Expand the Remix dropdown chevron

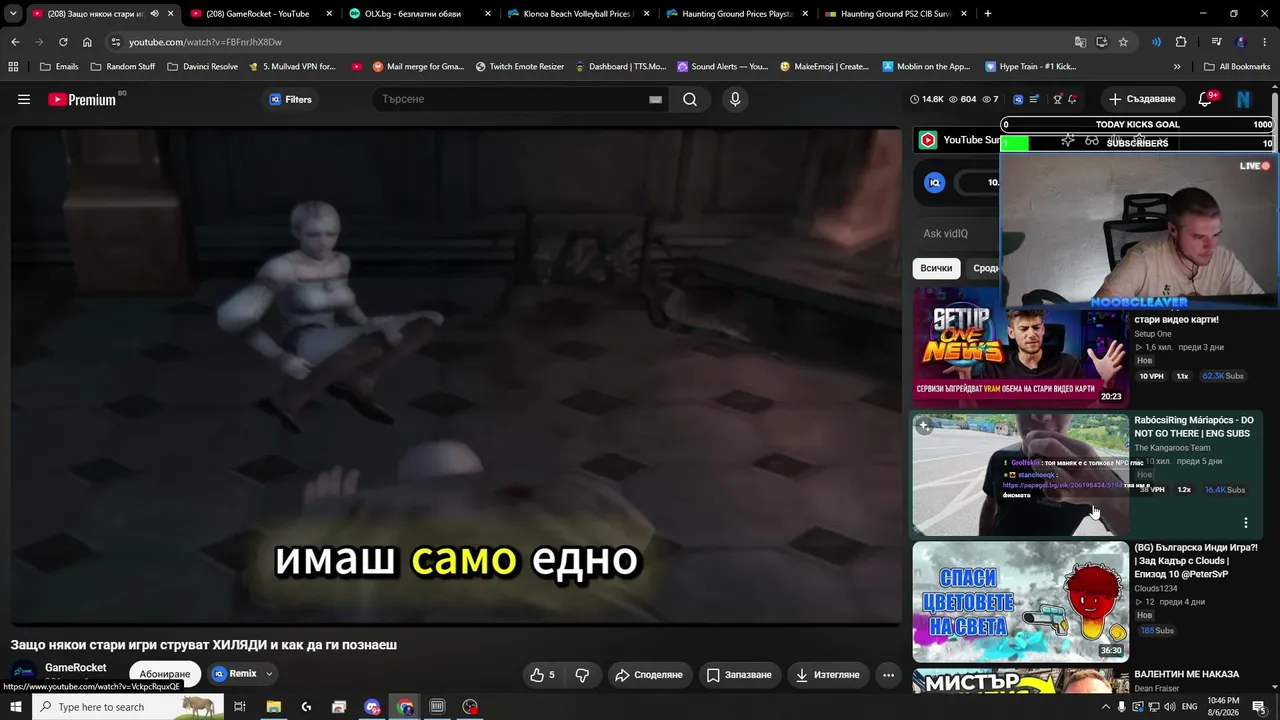point(269,674)
